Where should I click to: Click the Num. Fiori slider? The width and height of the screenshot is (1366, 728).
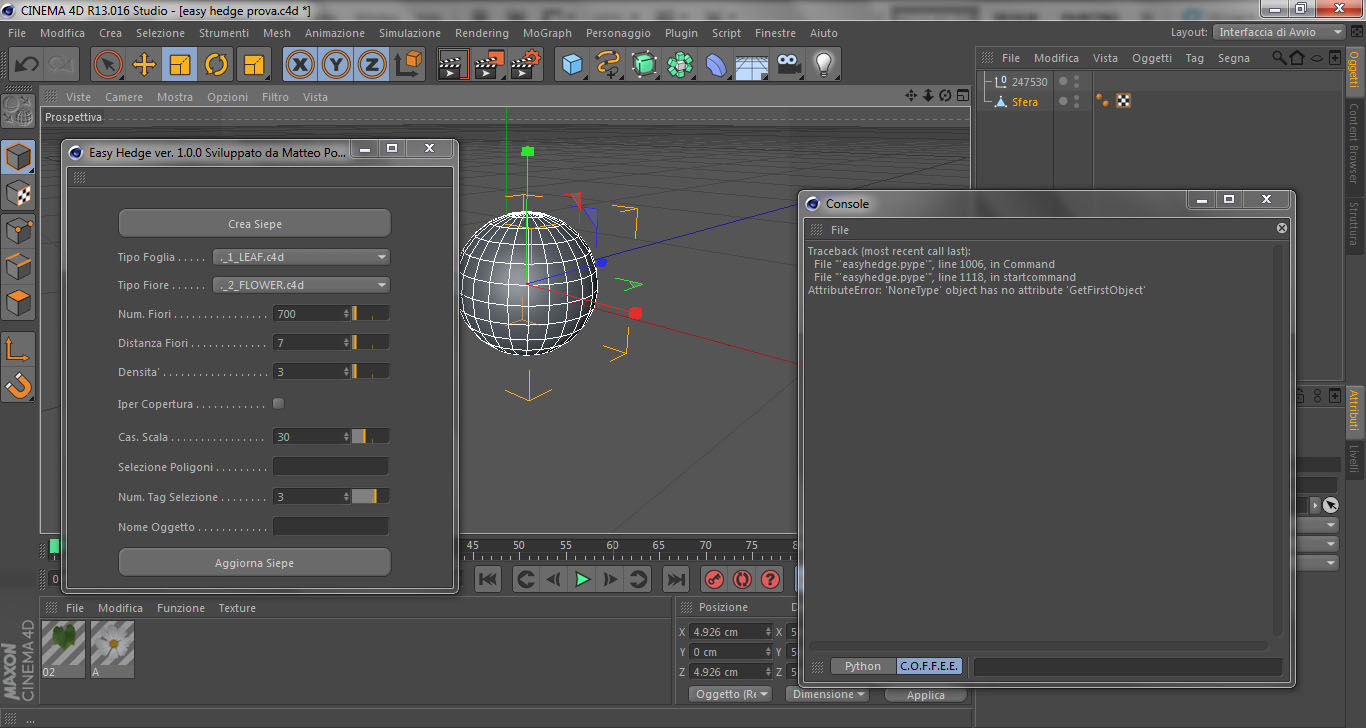[370, 314]
